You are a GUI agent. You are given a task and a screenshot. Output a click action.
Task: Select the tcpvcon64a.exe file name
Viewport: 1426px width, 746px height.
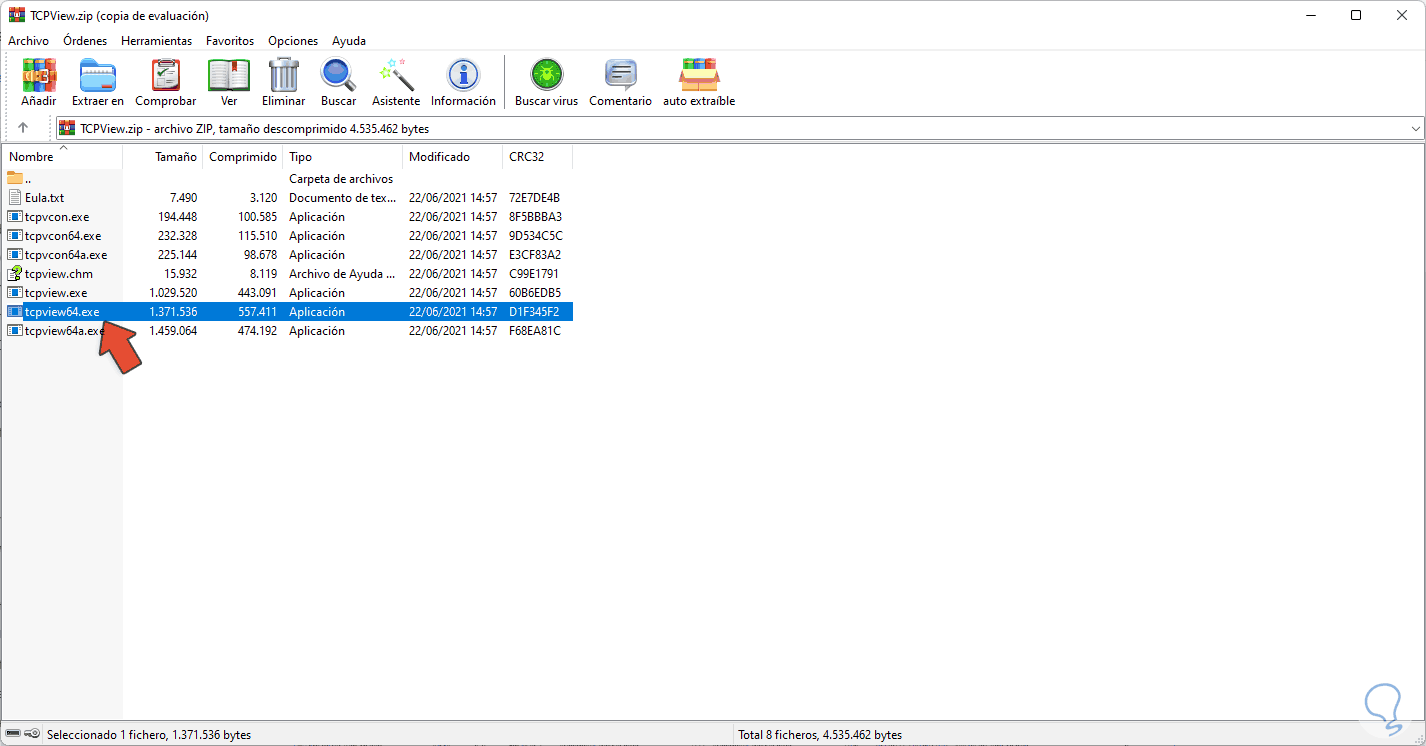coord(66,255)
